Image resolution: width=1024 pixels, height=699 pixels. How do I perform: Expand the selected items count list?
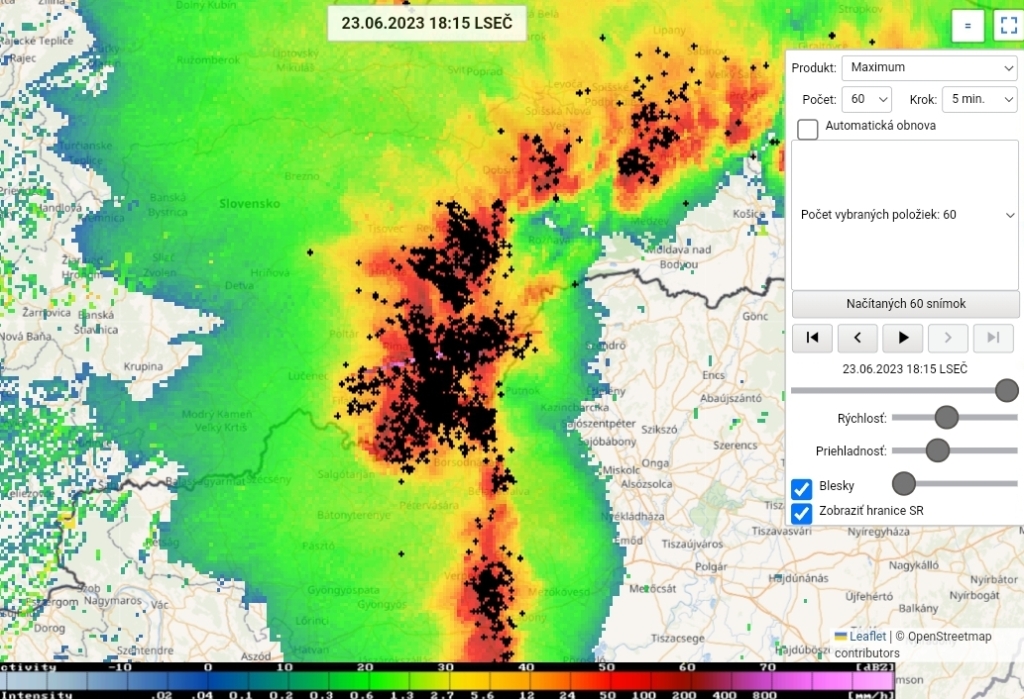(905, 214)
